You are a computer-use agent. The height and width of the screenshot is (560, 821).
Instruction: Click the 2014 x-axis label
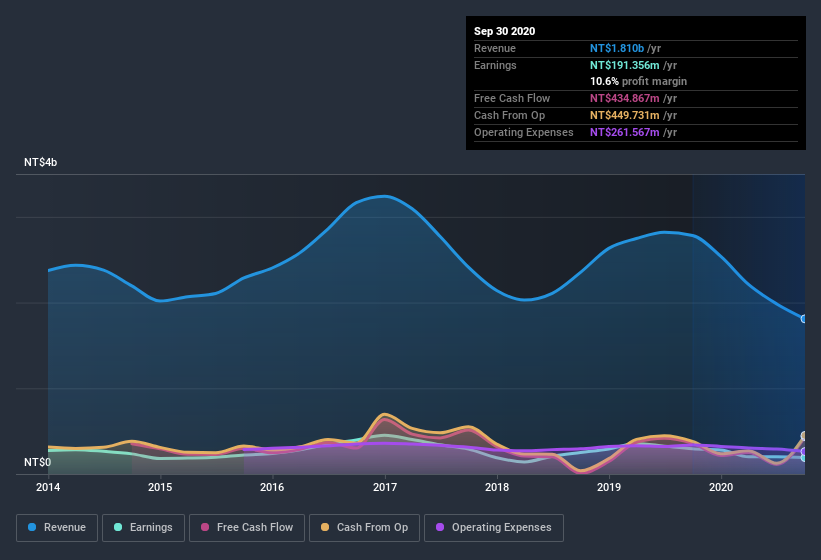48,487
